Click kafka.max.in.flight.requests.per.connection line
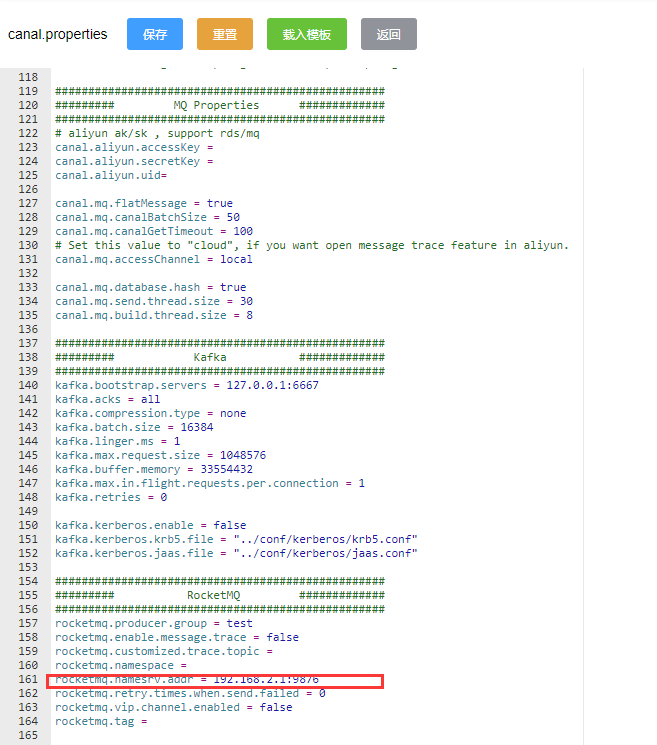The height and width of the screenshot is (745, 657). 210,483
